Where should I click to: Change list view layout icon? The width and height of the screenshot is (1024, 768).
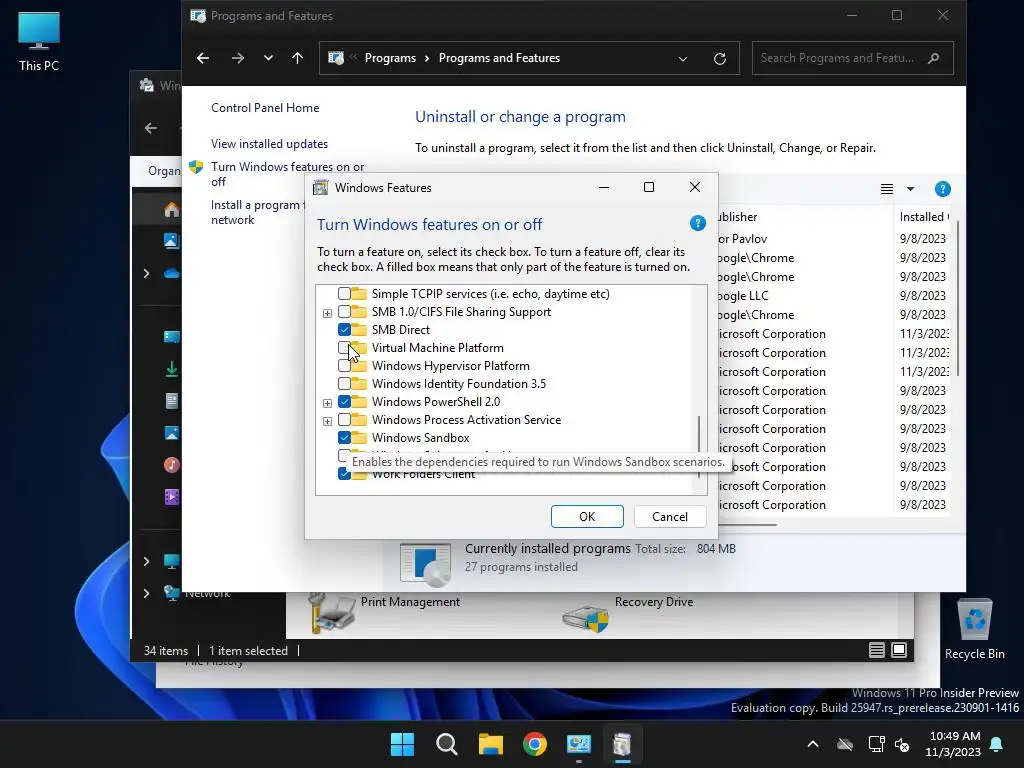click(887, 189)
